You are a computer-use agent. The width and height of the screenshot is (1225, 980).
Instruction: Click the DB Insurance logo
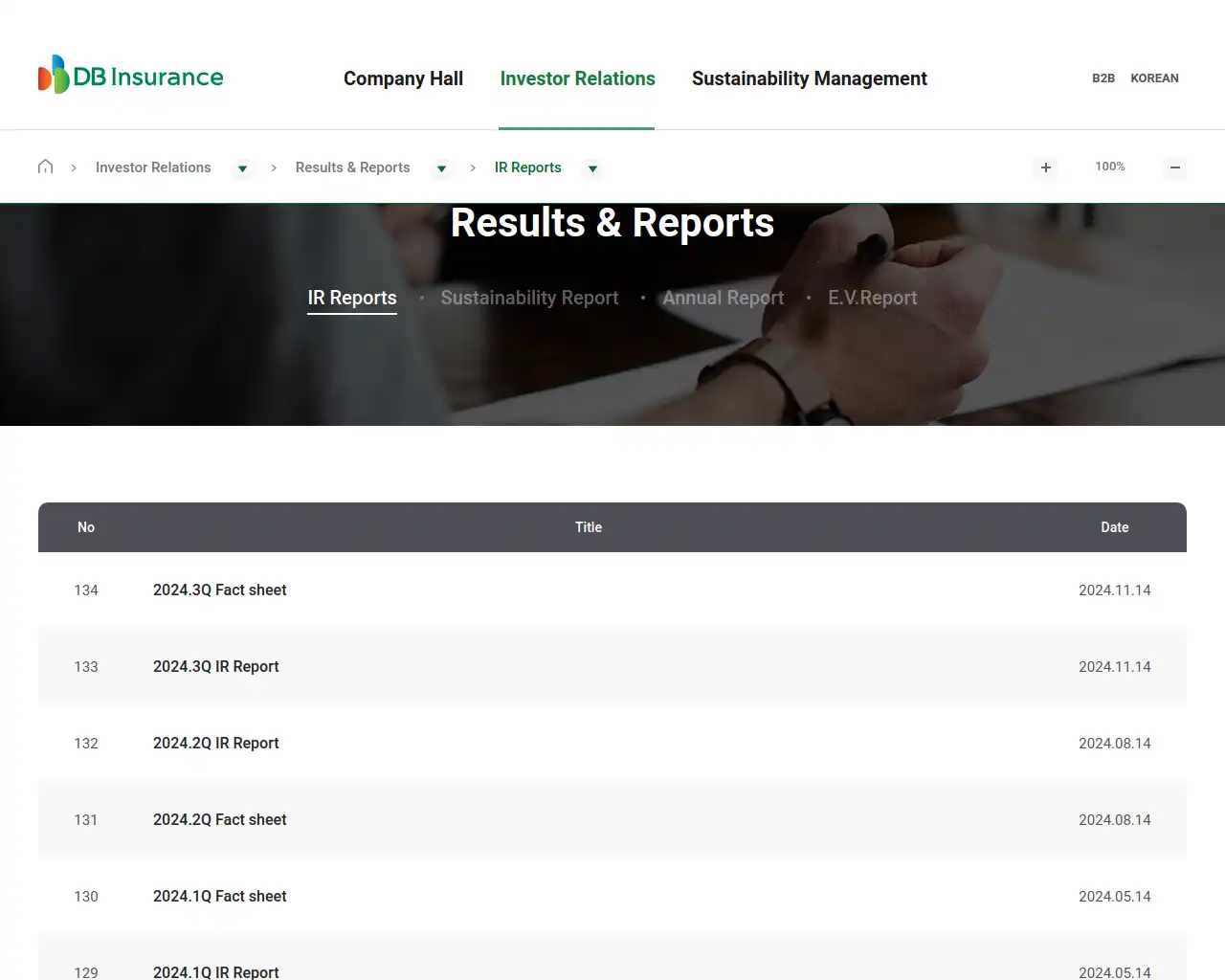(130, 76)
